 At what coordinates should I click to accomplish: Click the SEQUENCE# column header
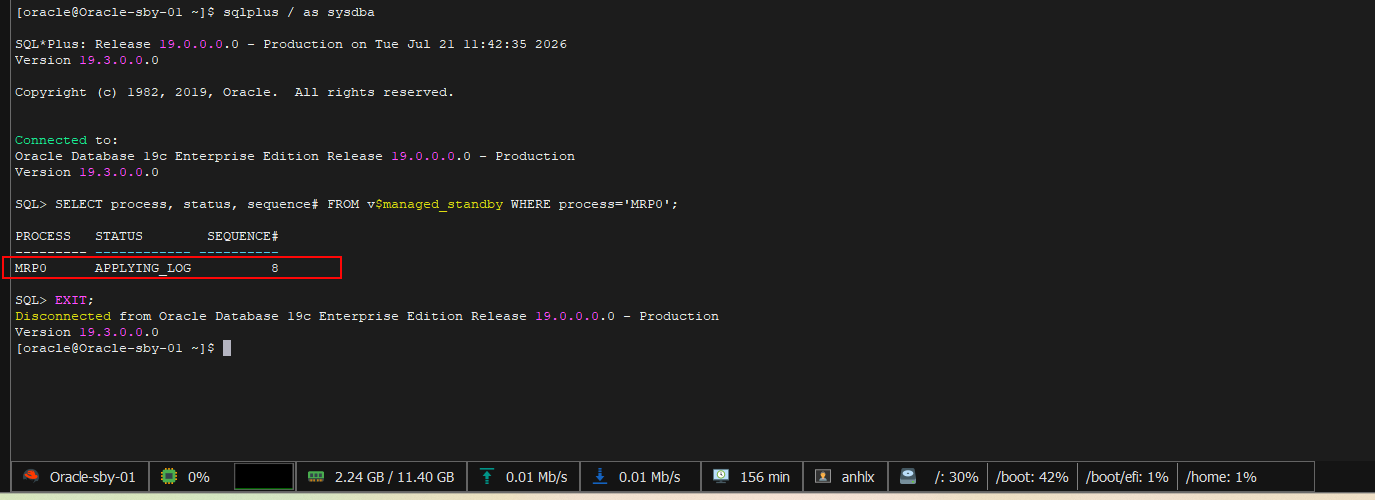click(243, 236)
